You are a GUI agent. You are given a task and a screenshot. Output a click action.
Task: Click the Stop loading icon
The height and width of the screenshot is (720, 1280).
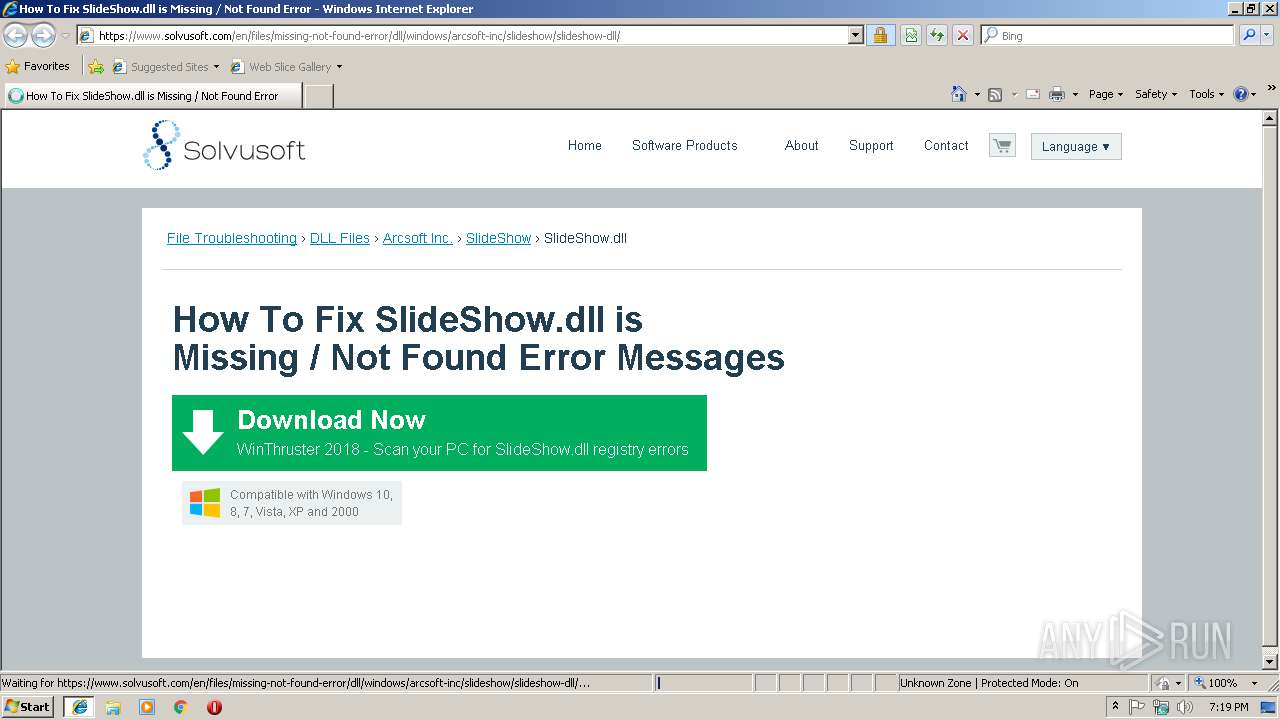[x=963, y=35]
